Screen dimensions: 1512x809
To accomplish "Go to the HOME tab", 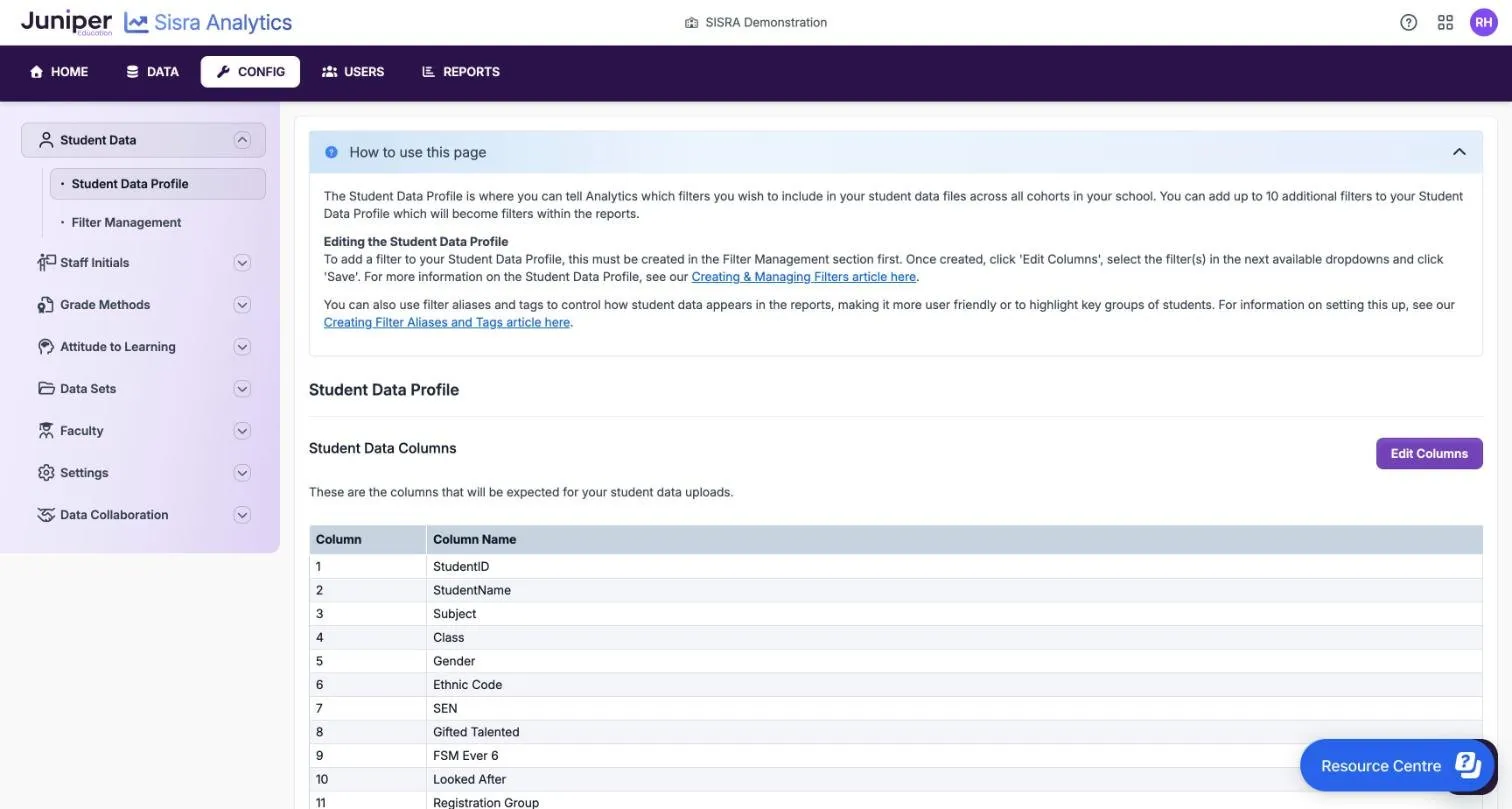I will pyautogui.click(x=59, y=72).
